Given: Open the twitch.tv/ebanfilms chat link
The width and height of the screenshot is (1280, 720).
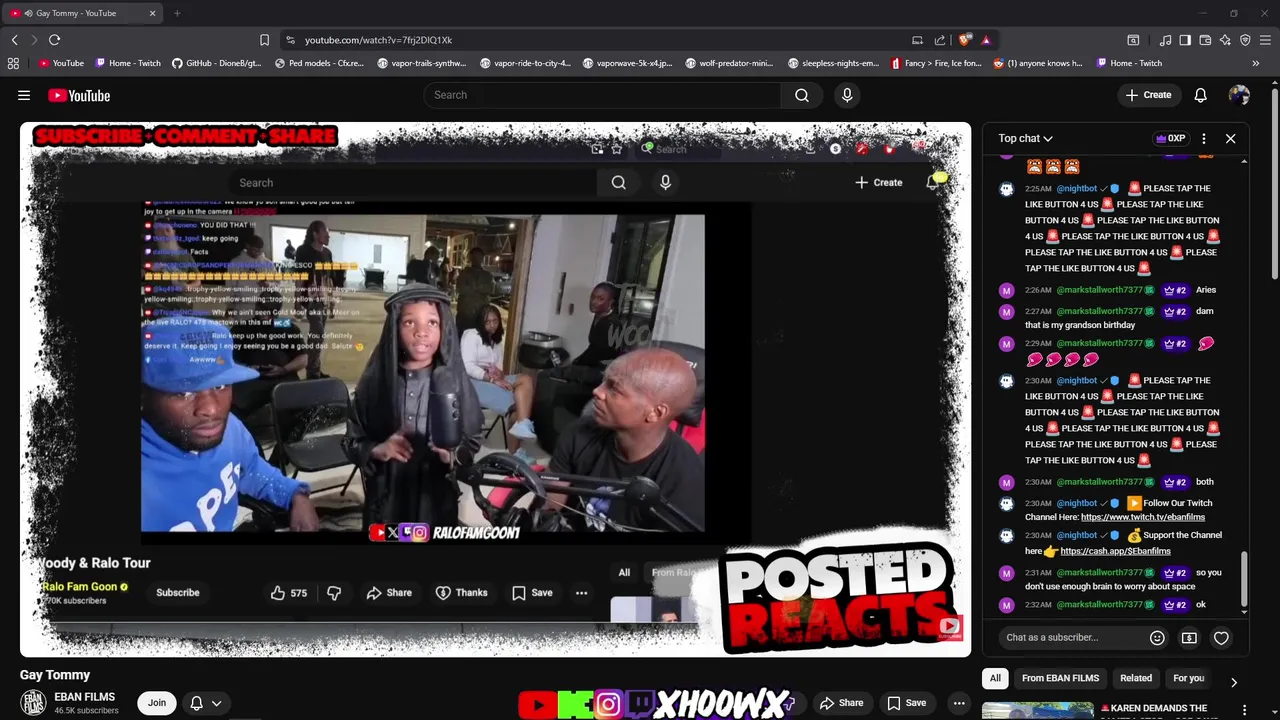Looking at the screenshot, I should 1143,517.
